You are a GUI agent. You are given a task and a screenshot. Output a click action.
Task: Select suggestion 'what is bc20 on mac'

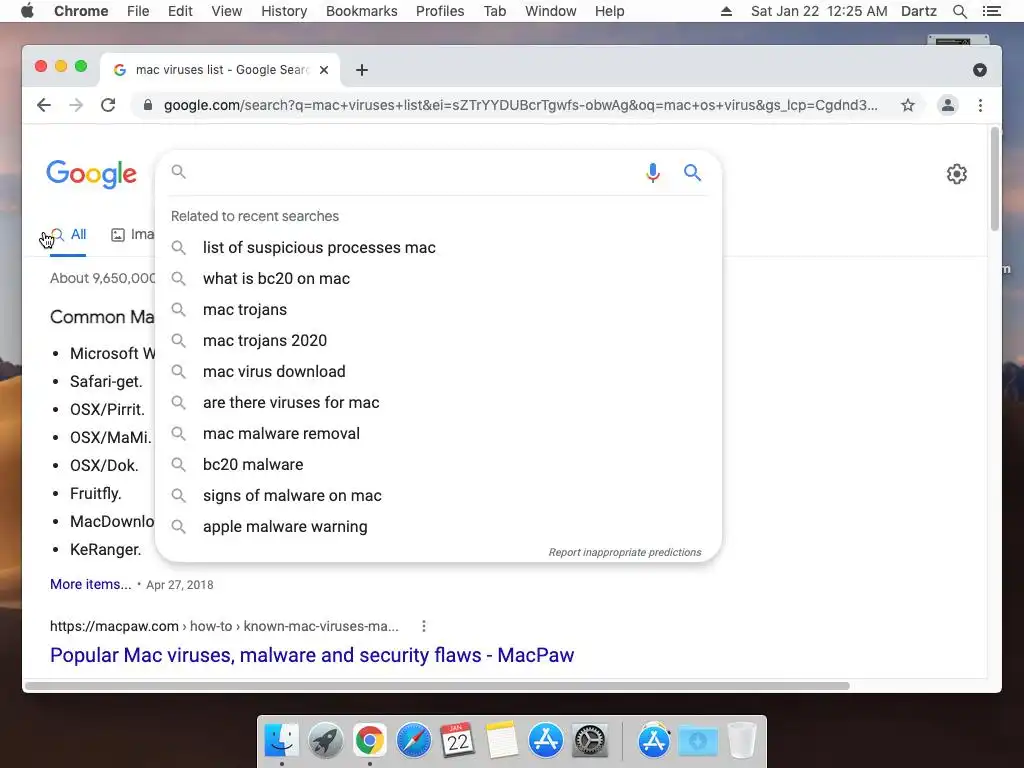pos(438,279)
